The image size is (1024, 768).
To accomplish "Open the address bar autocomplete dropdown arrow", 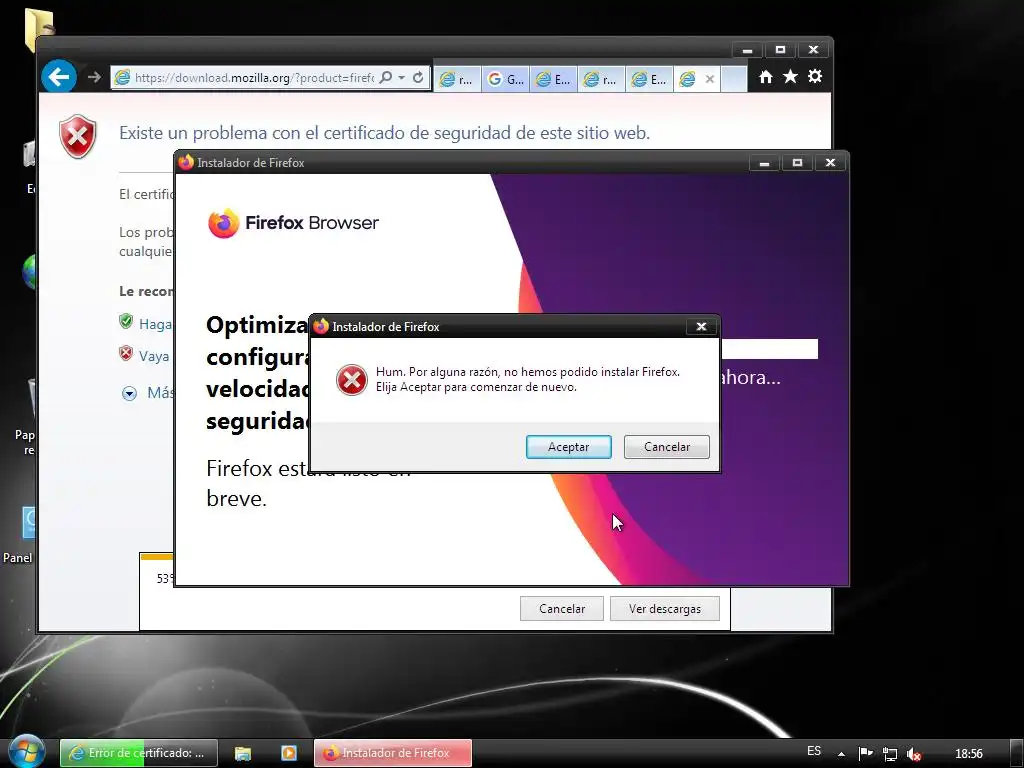I will pos(402,78).
